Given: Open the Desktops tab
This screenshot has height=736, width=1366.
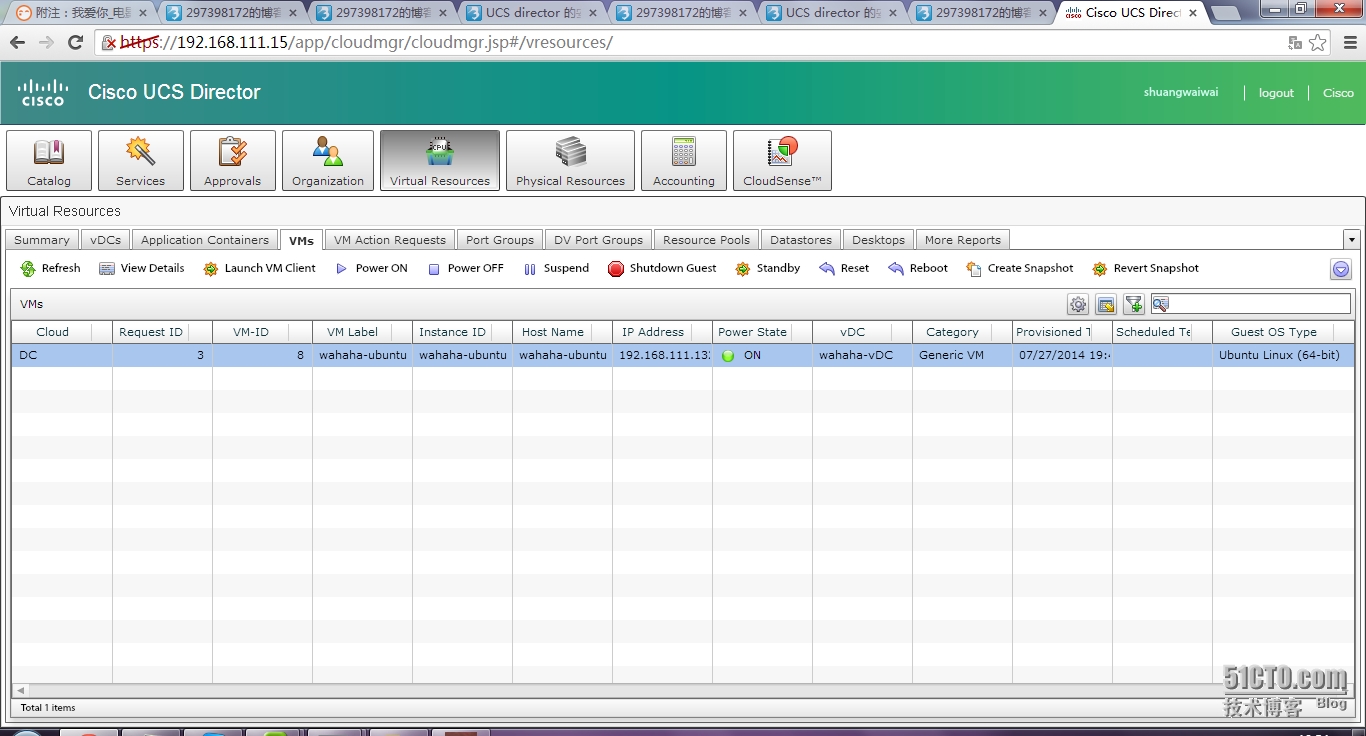Looking at the screenshot, I should coord(878,240).
